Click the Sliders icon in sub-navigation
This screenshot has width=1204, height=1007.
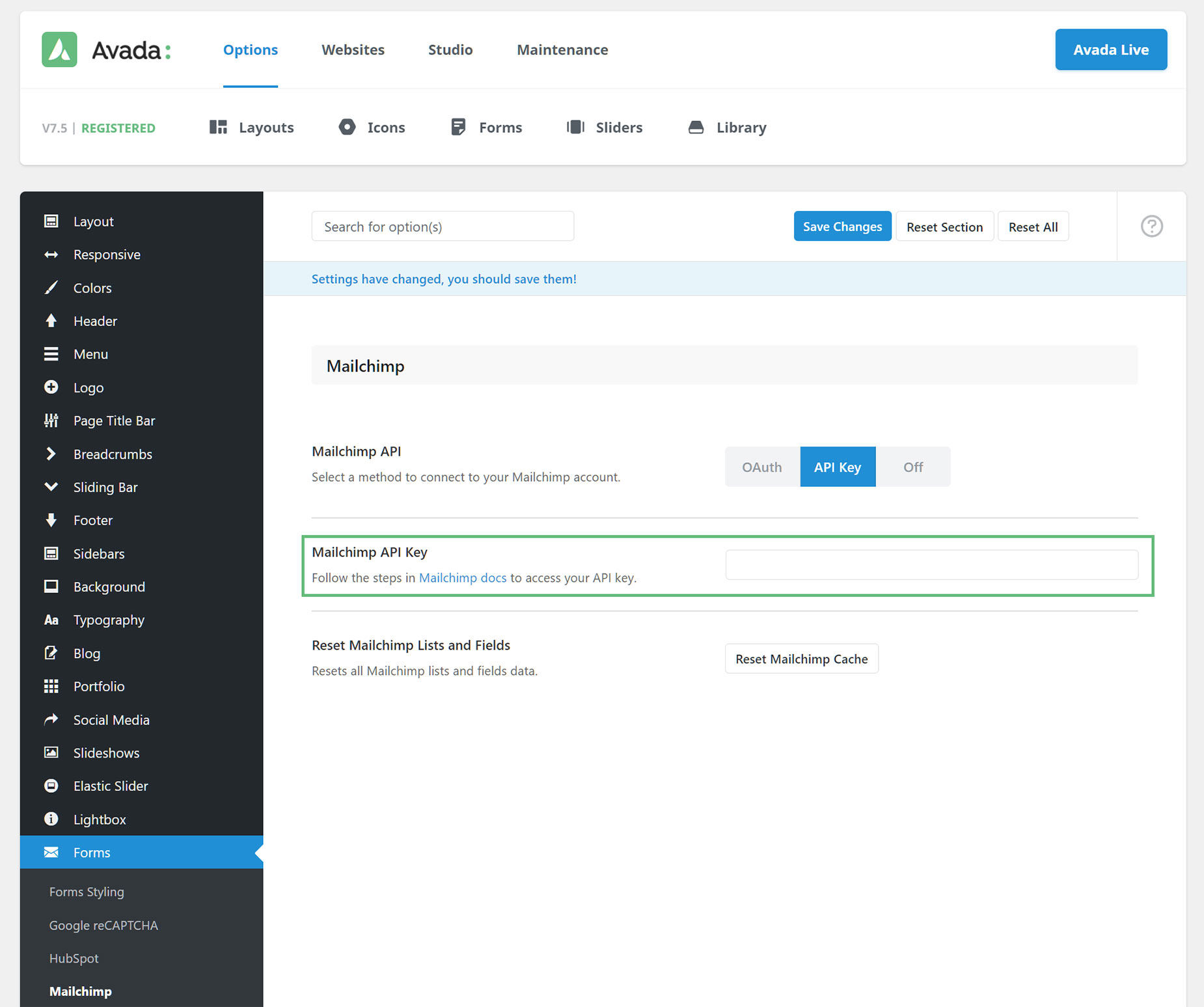575,127
